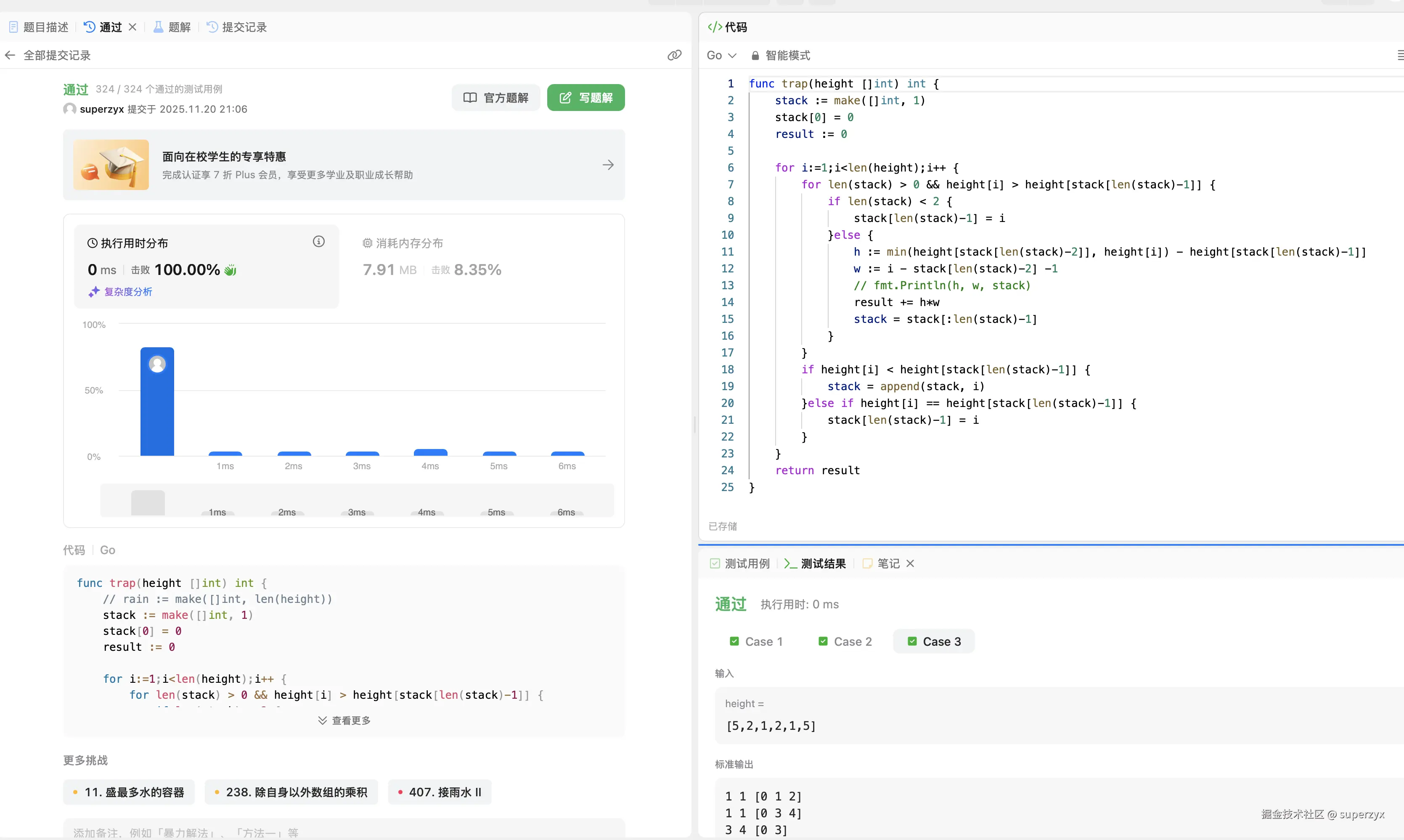Viewport: 1404px width, 840px height.
Task: Close the 笔记 notes tab
Action: point(910,563)
